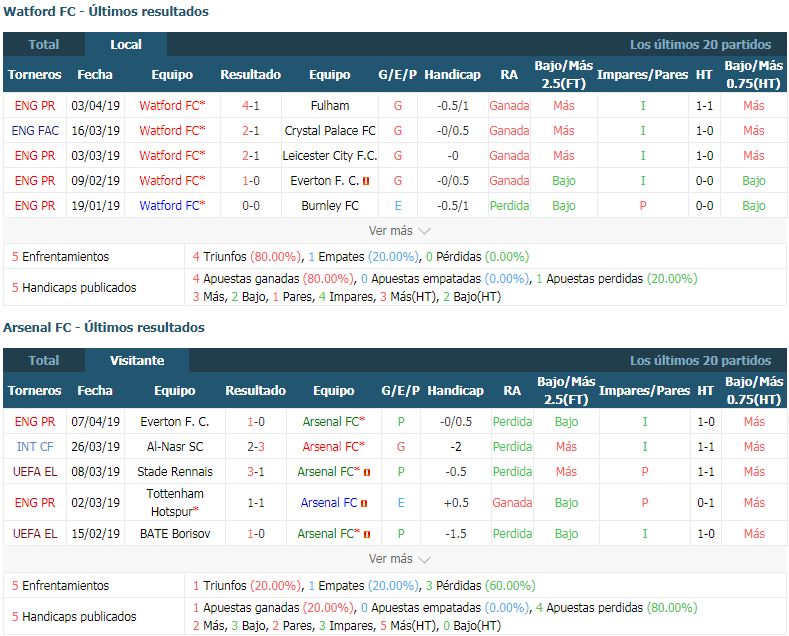This screenshot has height=636, width=789.
Task: Click Watford FC in the Burnley row
Action: [x=172, y=206]
